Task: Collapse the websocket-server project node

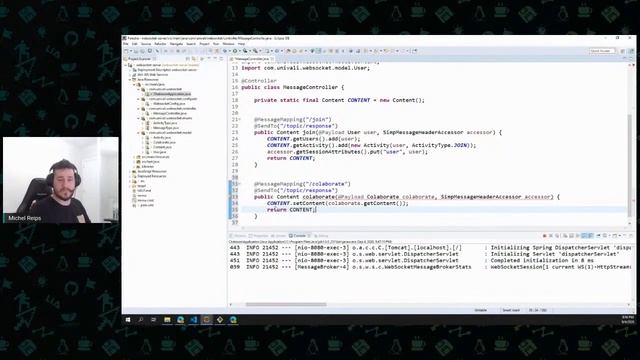Action: pos(126,65)
